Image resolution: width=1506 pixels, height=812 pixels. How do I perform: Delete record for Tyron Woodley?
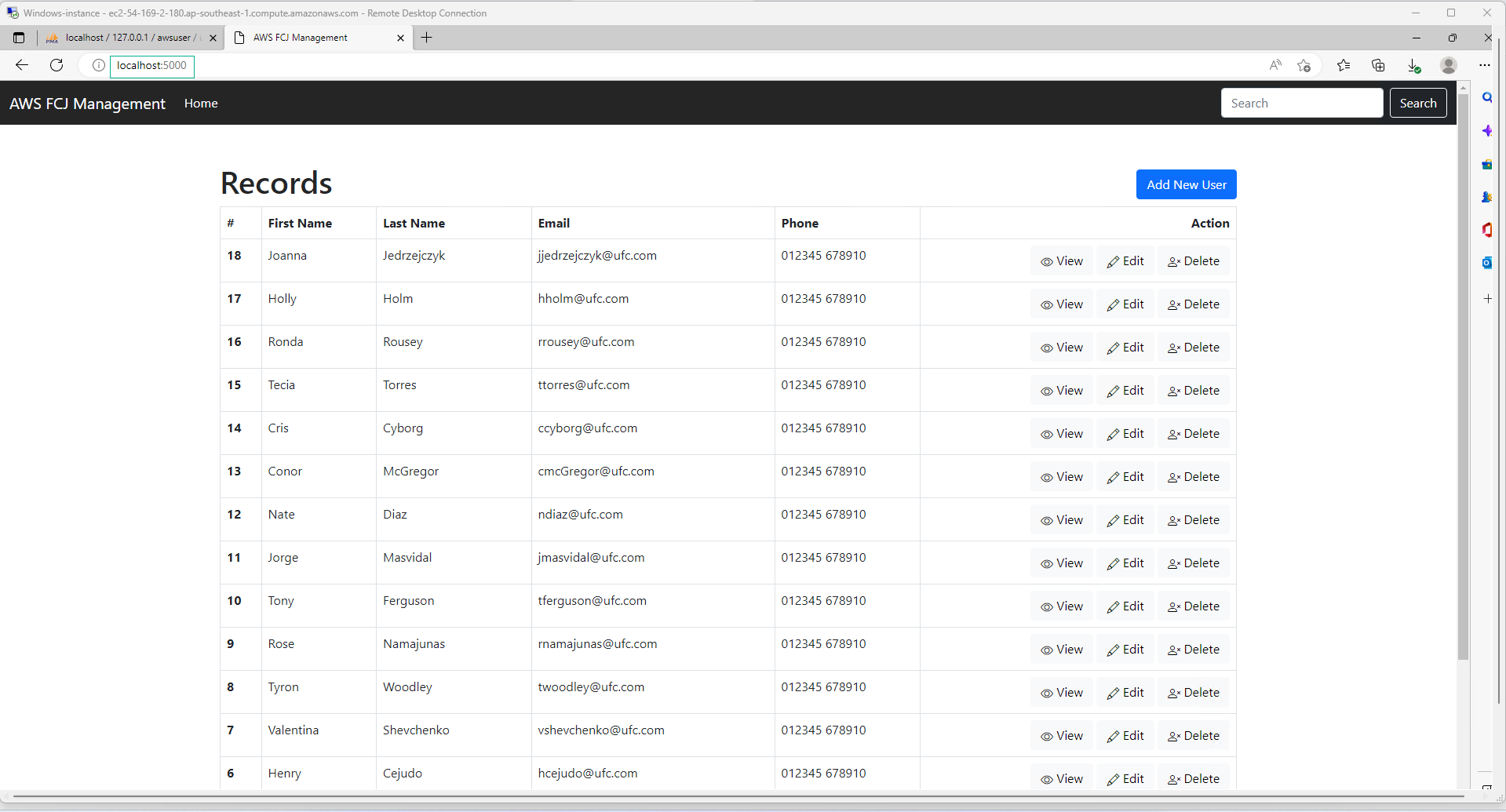pos(1193,693)
